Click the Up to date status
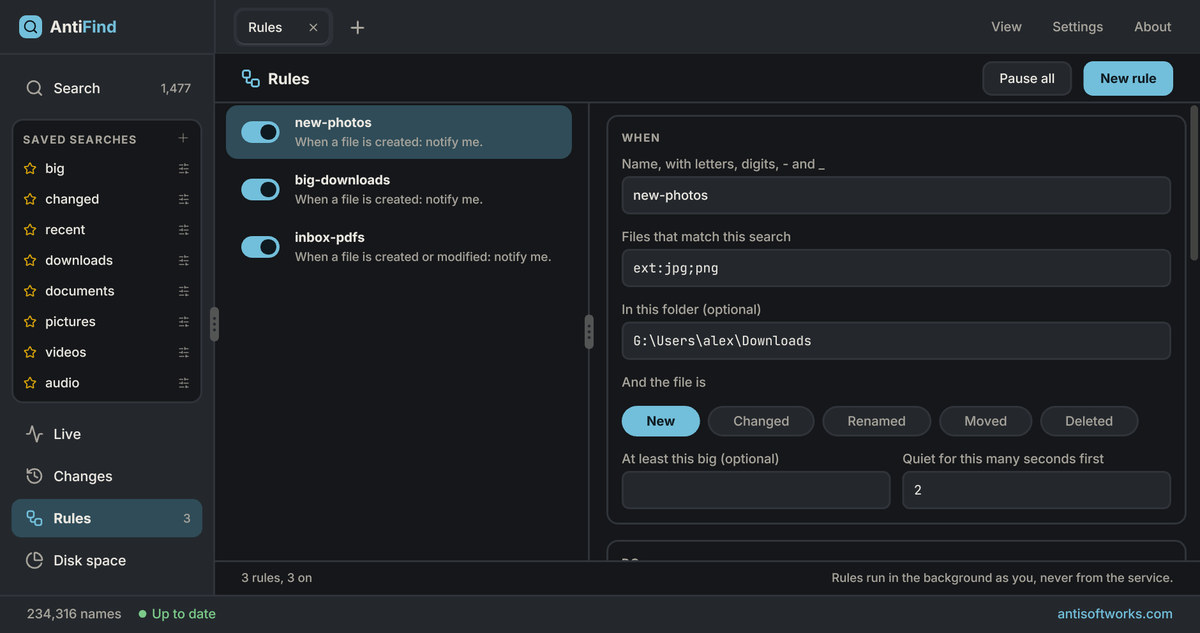The width and height of the screenshot is (1200, 633). [x=177, y=614]
